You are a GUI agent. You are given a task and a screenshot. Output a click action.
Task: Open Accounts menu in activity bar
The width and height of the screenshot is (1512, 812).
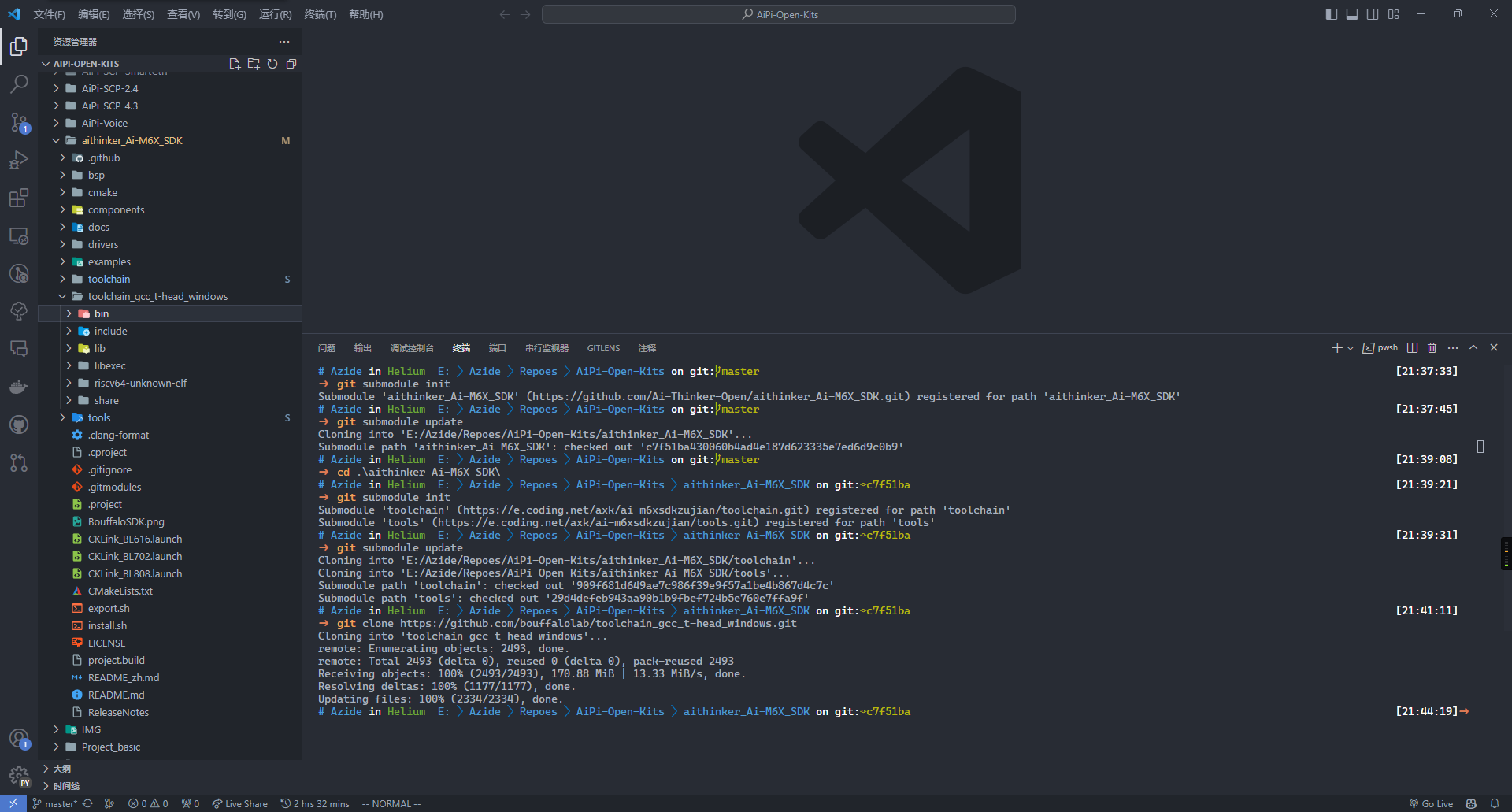[x=19, y=739]
